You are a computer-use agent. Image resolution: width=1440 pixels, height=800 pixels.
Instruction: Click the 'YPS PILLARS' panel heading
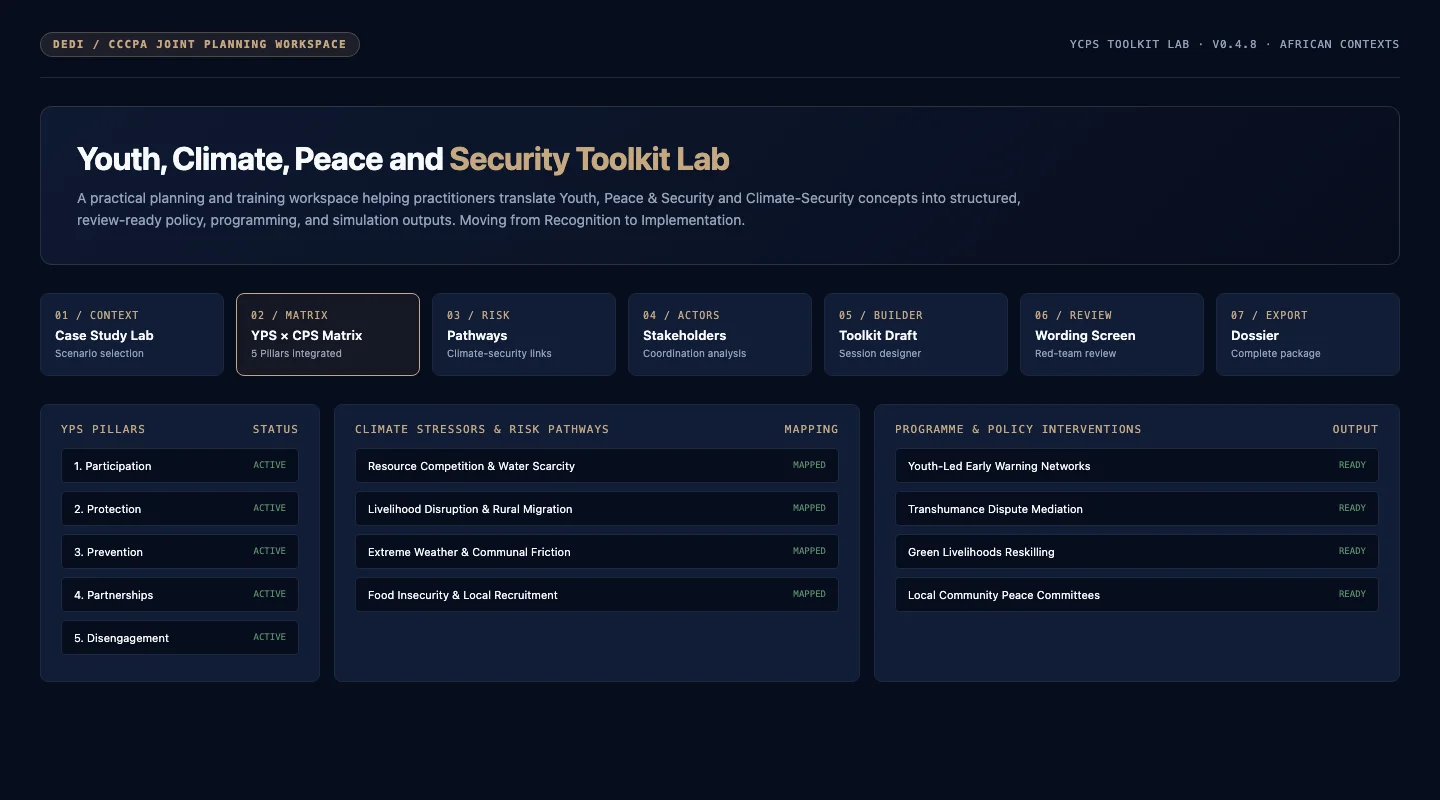tap(103, 429)
